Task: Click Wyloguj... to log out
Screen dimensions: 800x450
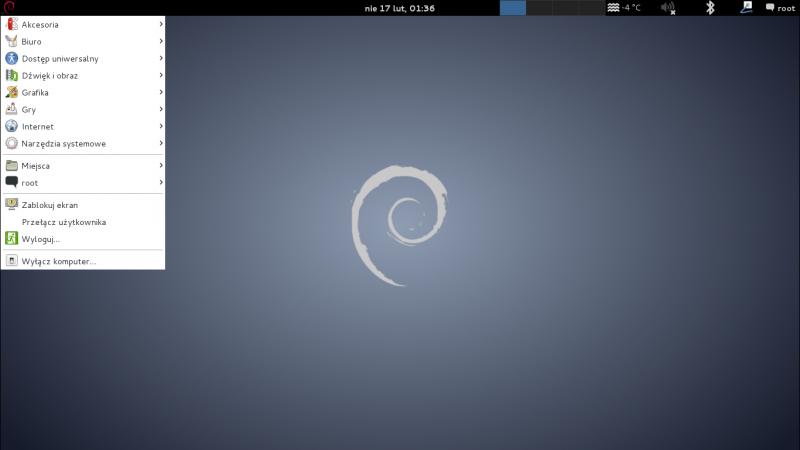Action: 41,239
